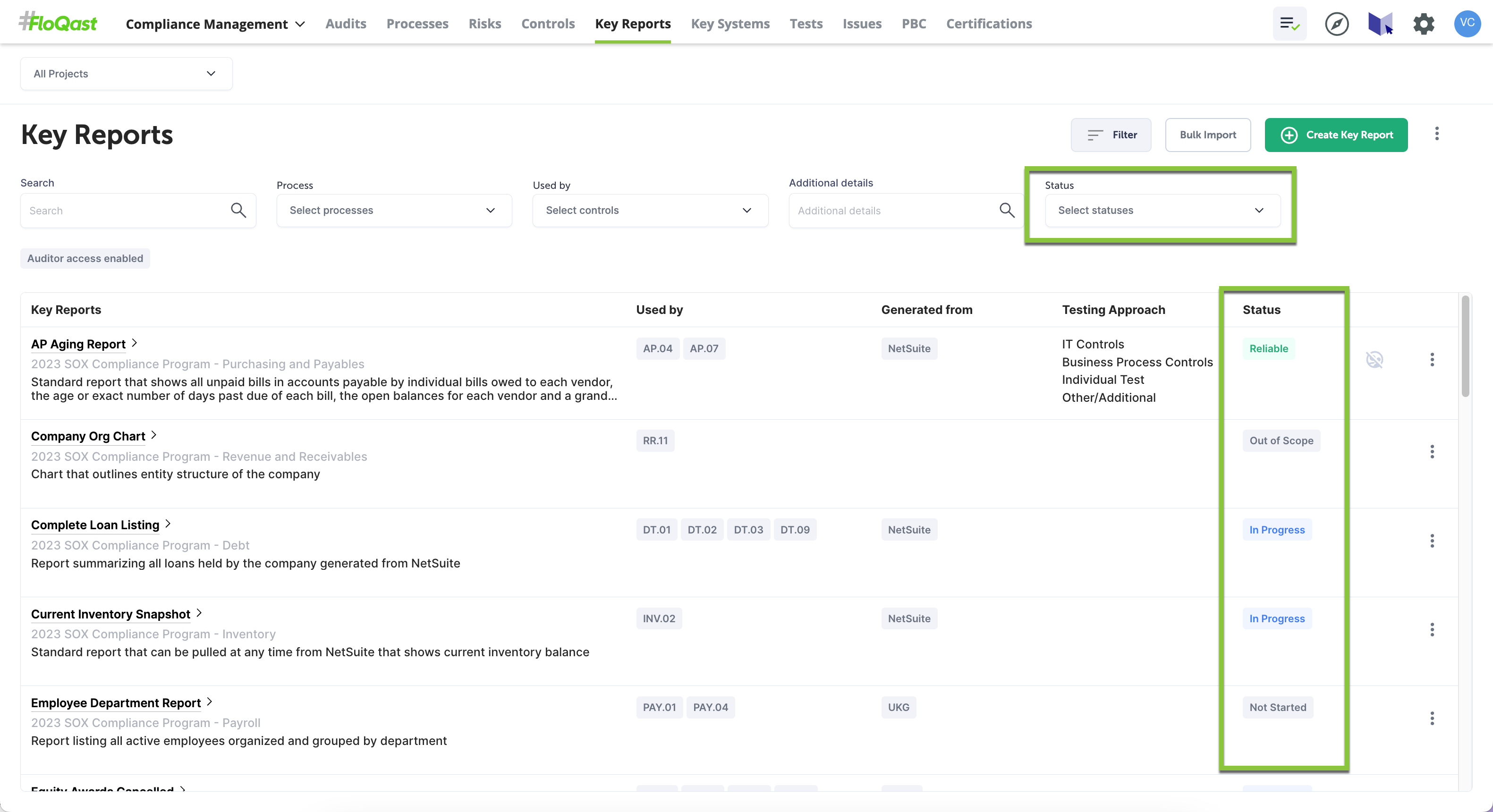
Task: Click the PAY.04 control tag
Action: pos(711,707)
